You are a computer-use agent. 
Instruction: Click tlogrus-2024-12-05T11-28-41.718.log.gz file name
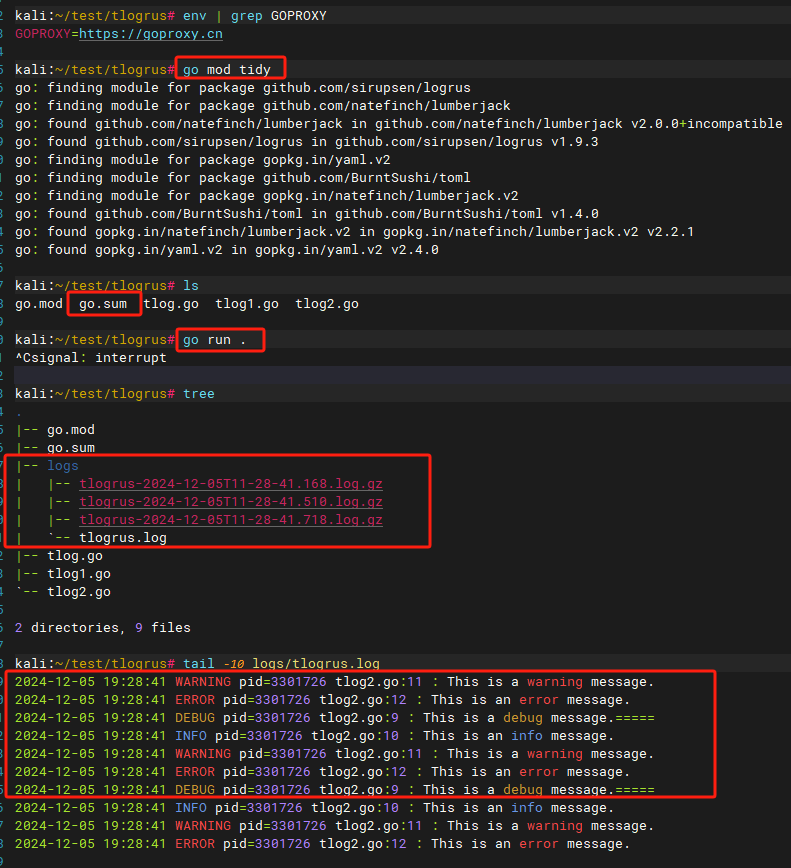(x=231, y=520)
